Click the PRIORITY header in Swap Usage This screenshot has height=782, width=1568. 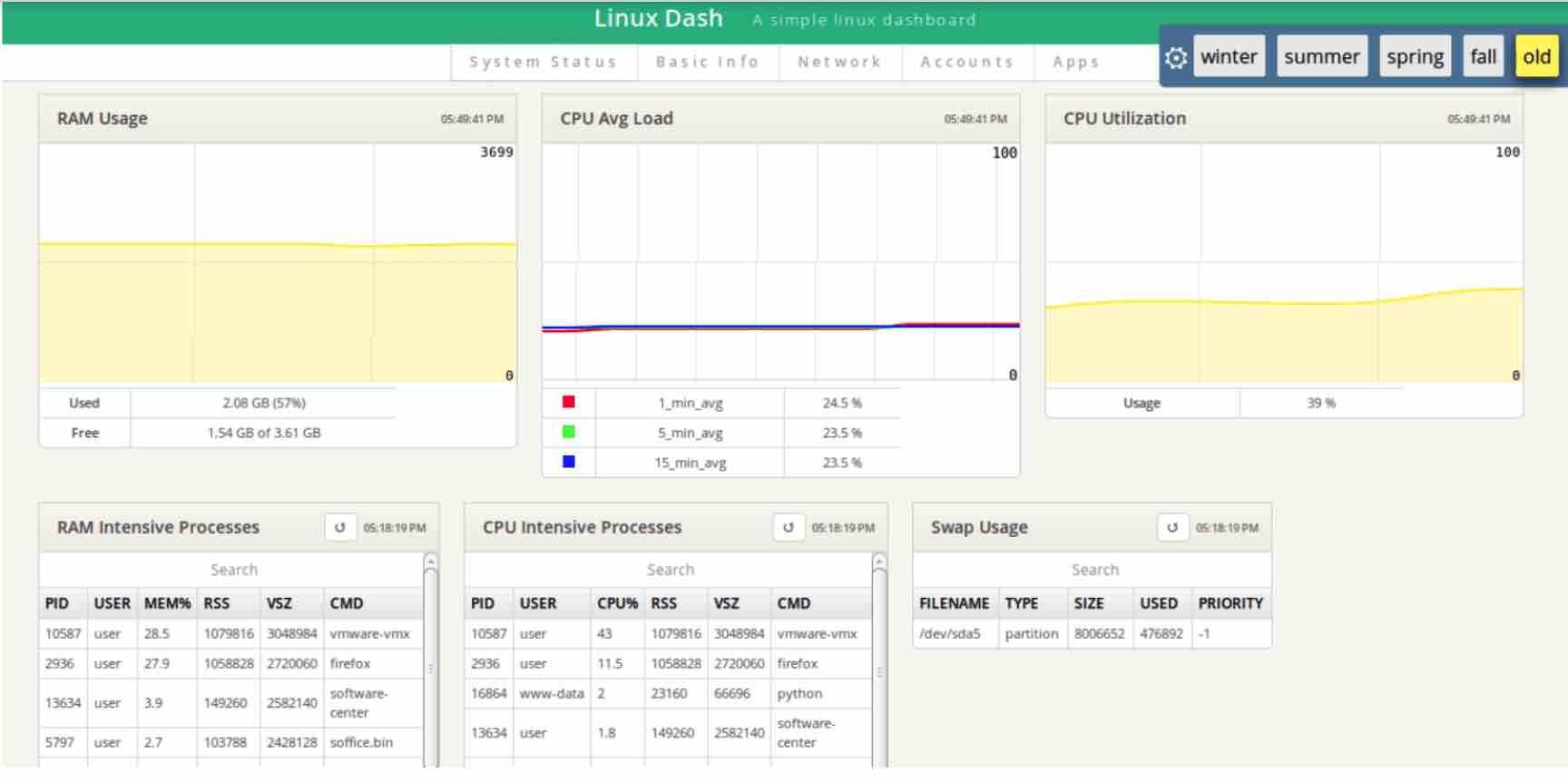click(x=1230, y=603)
